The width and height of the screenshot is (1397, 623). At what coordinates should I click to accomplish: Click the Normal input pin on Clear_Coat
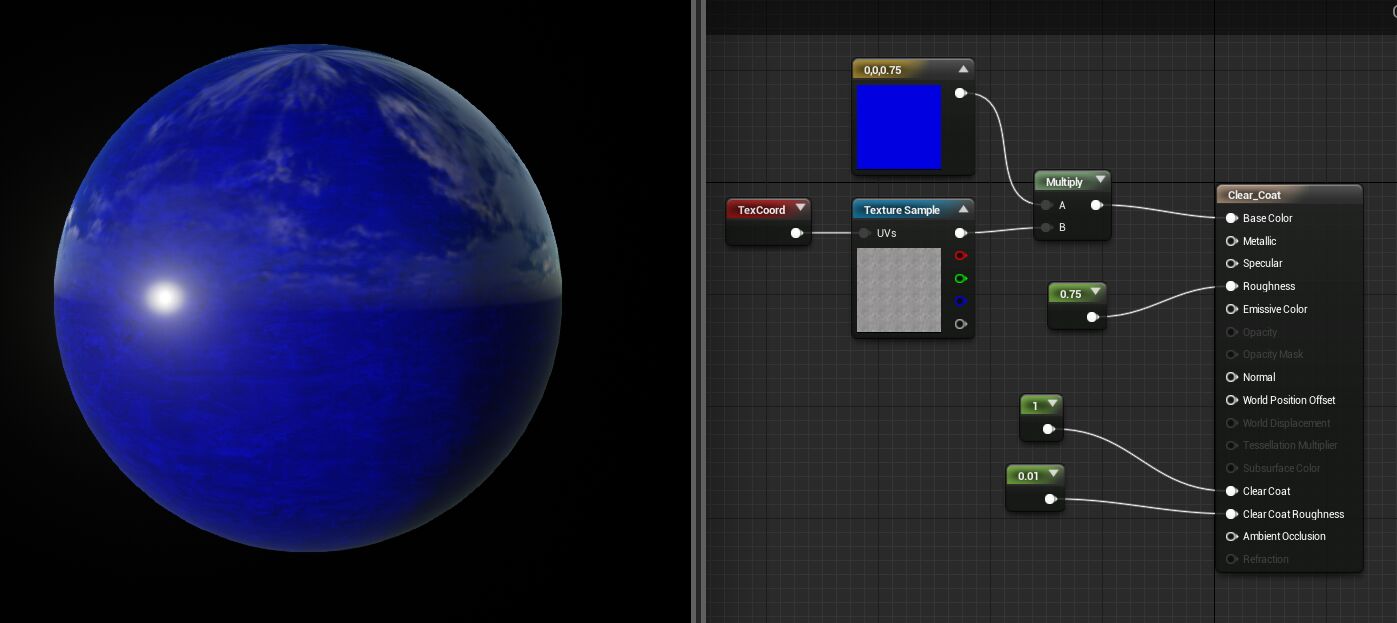coord(1231,377)
